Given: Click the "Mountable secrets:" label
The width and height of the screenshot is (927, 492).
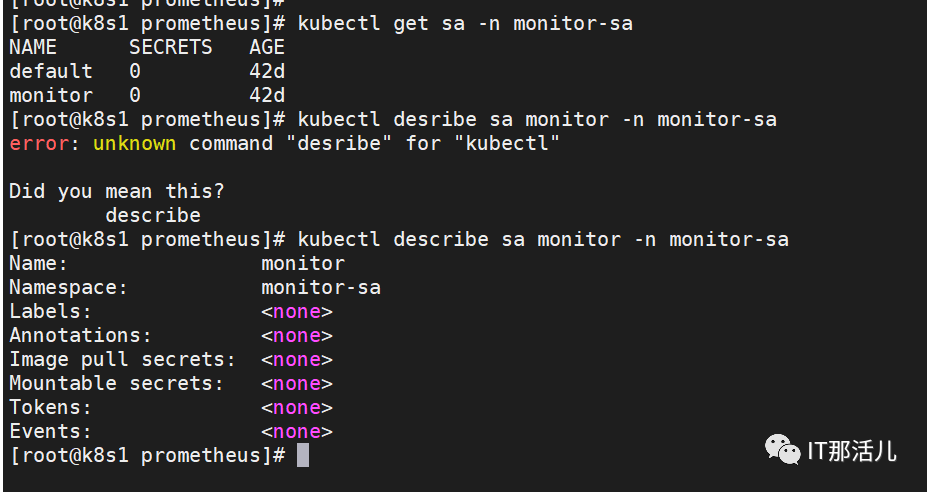Looking at the screenshot, I should tap(117, 383).
